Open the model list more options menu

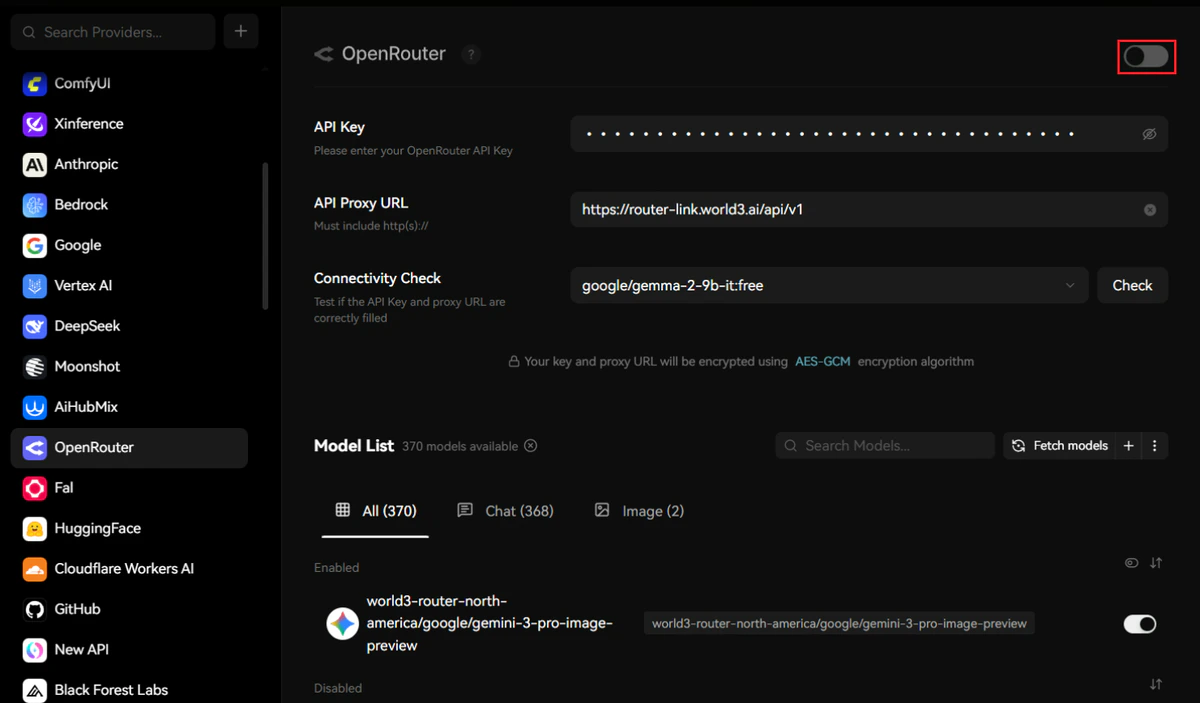point(1154,446)
